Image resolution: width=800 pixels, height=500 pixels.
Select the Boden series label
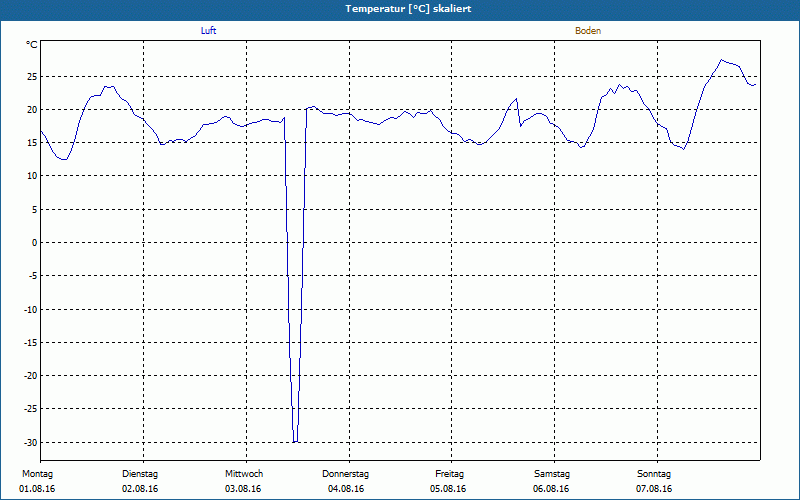tap(588, 31)
